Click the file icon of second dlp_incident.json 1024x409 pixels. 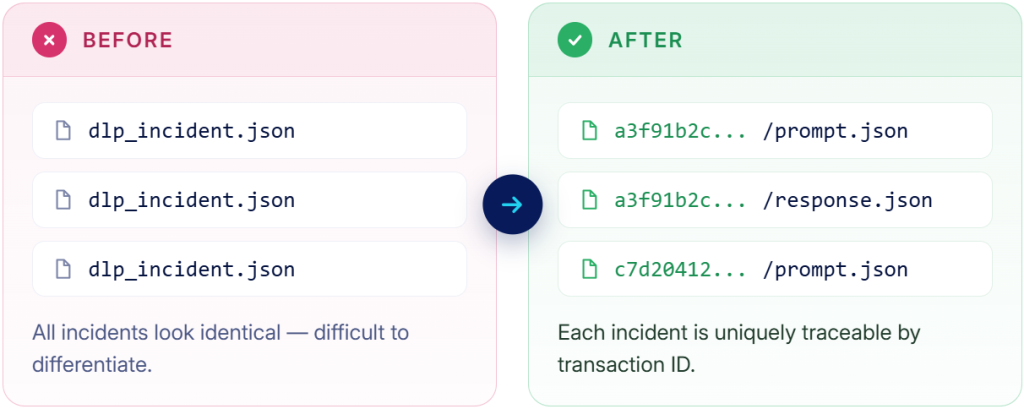point(63,200)
